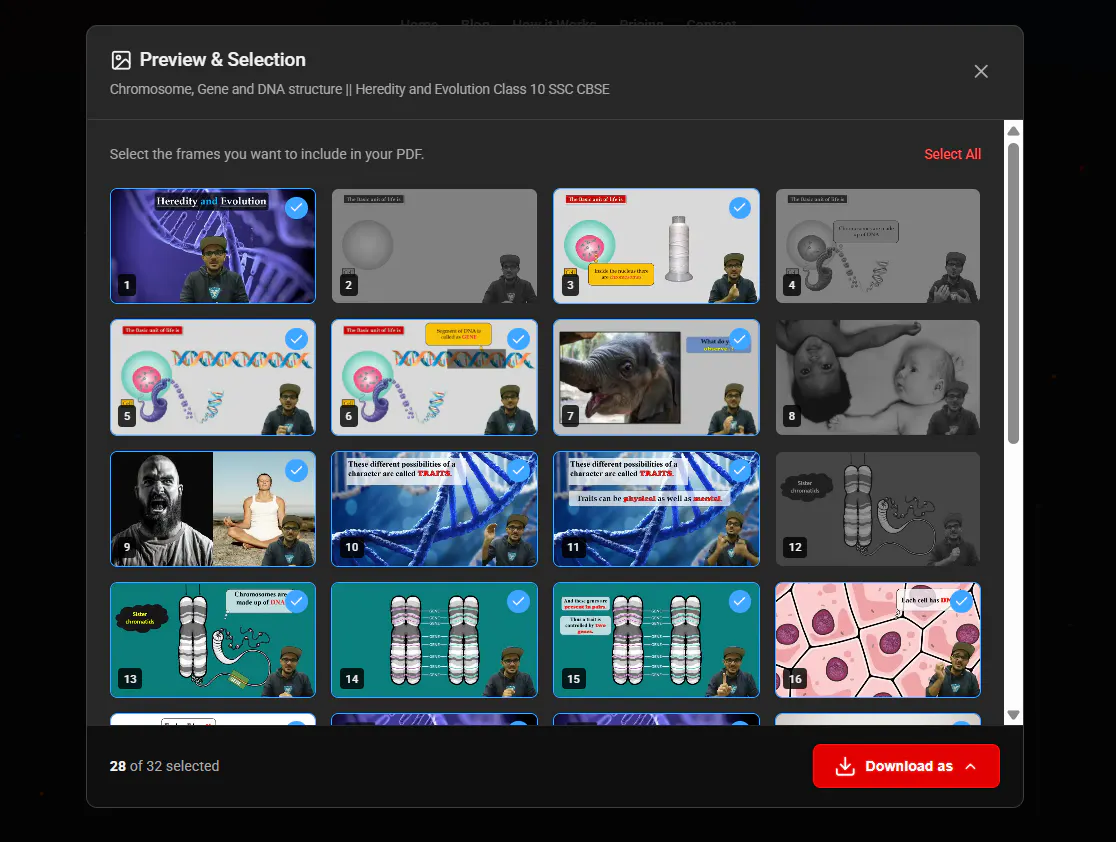Click the '28 of 32 selected' status text
The image size is (1116, 842).
[x=164, y=766]
